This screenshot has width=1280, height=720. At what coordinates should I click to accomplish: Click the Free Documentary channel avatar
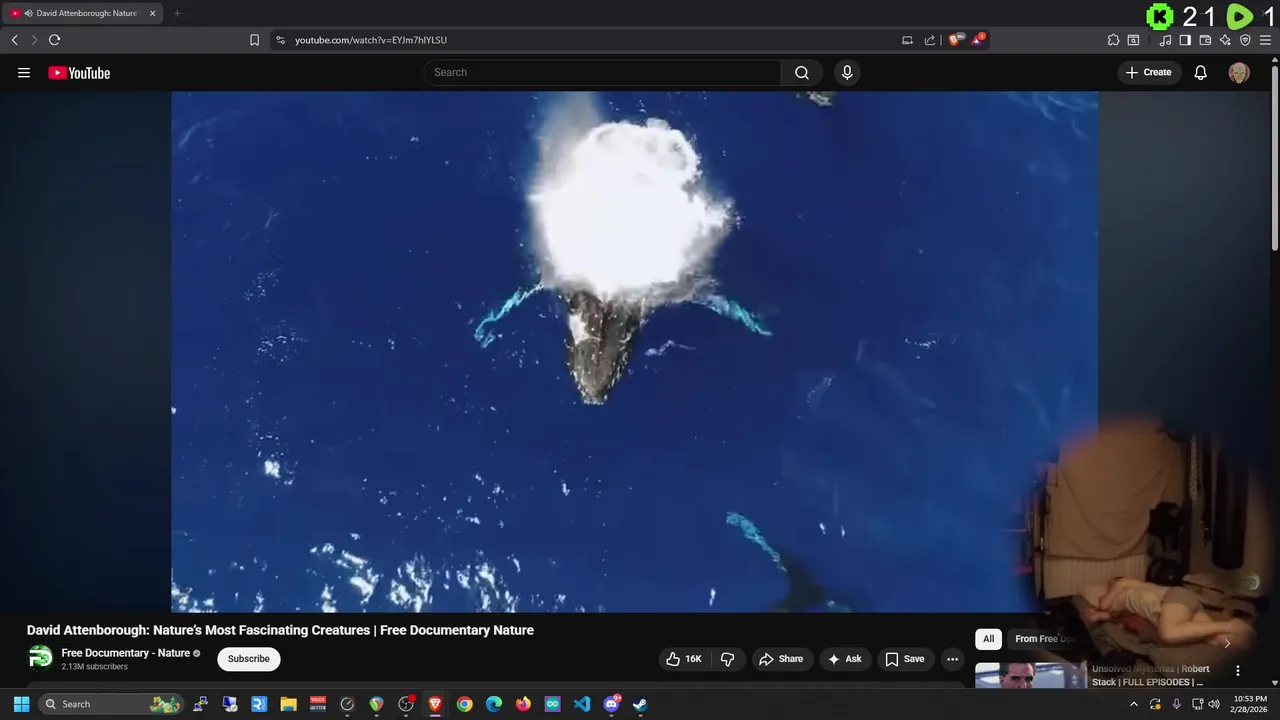point(40,658)
